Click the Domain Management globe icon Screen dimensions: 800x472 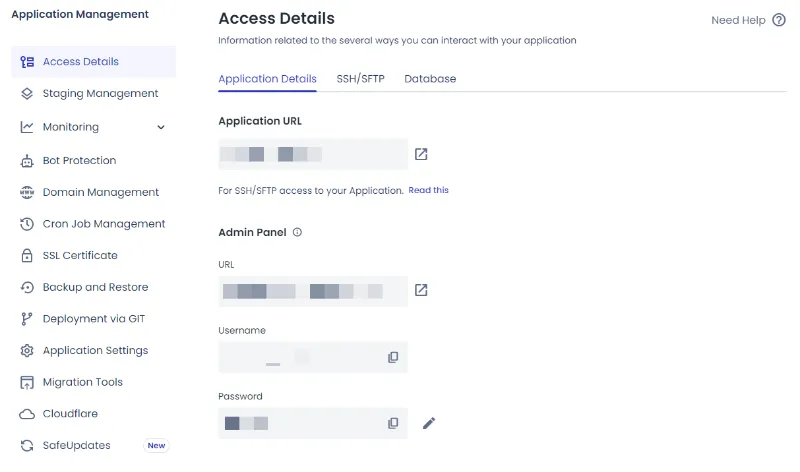[x=27, y=192]
